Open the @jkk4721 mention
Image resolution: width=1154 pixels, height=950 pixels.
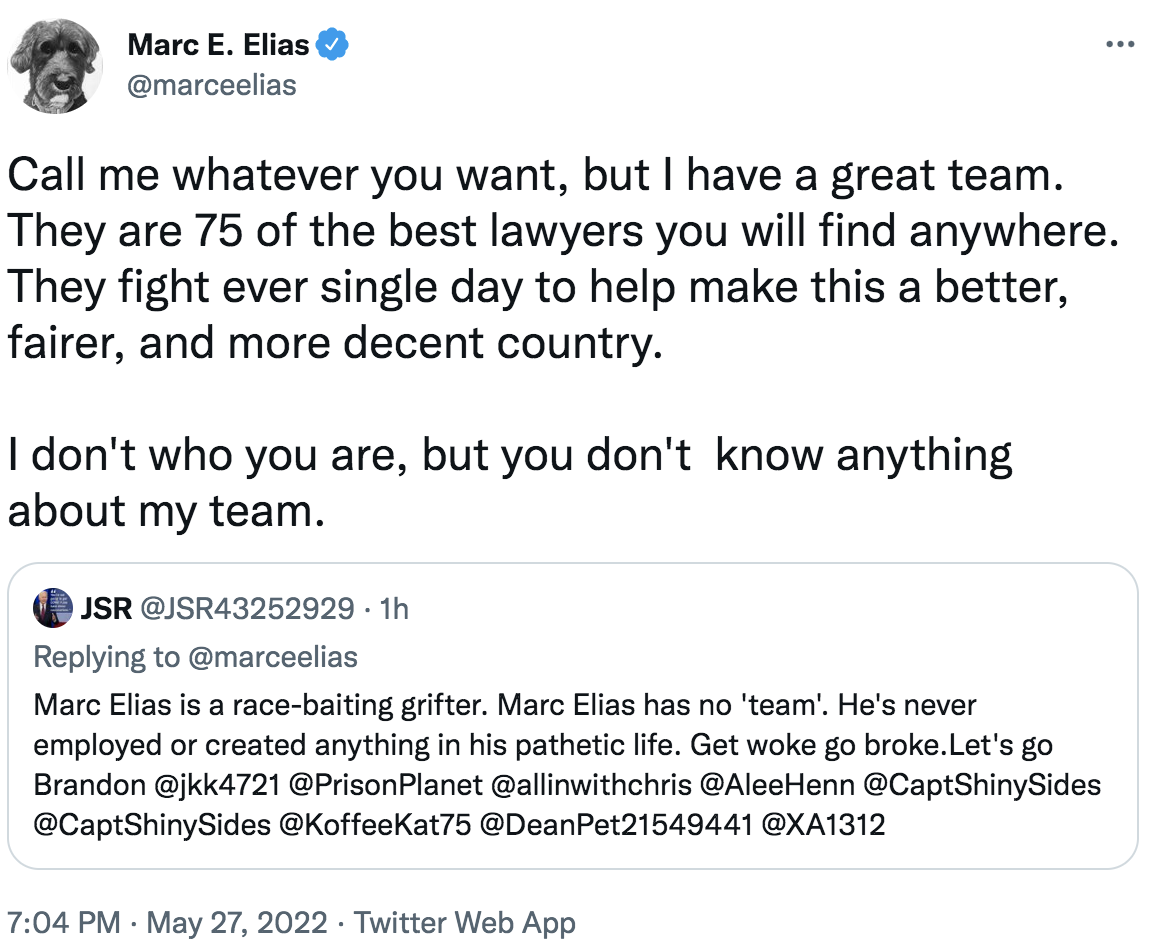click(213, 785)
